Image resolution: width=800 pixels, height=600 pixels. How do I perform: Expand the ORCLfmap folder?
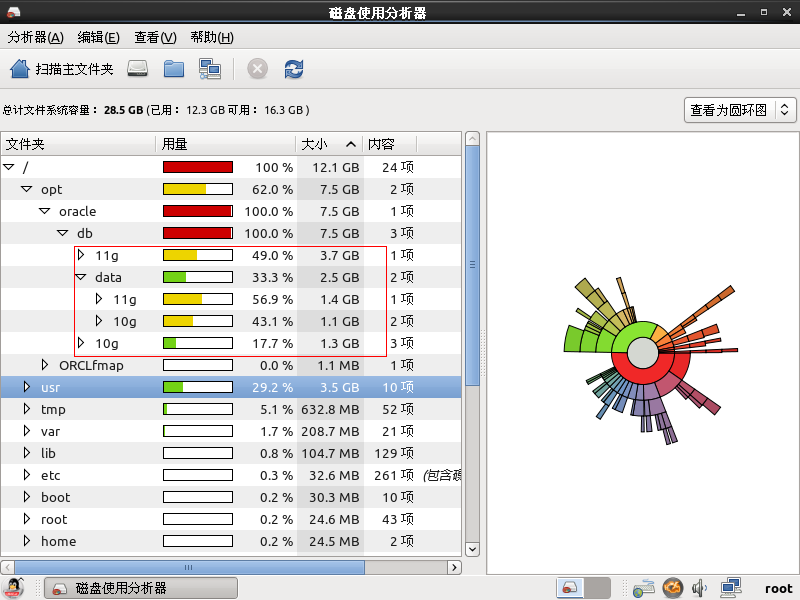(x=45, y=364)
